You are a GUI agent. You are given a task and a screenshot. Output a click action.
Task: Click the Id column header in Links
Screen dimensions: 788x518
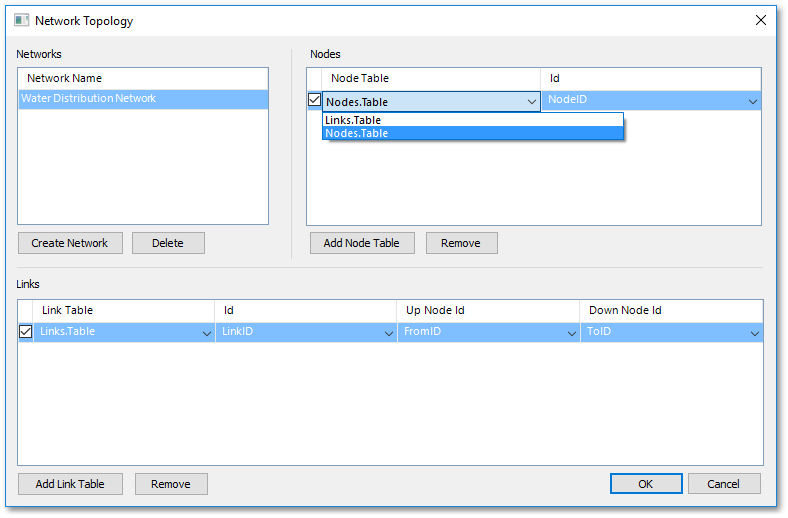[x=306, y=310]
